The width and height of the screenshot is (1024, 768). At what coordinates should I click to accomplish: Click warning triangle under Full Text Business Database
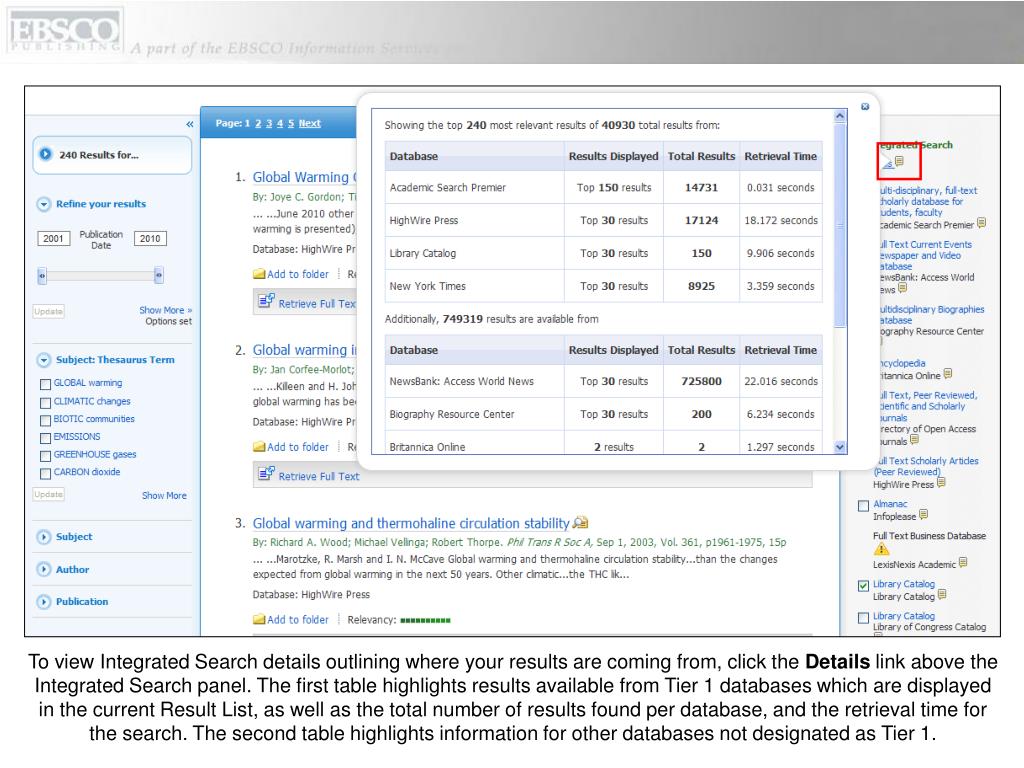point(882,549)
